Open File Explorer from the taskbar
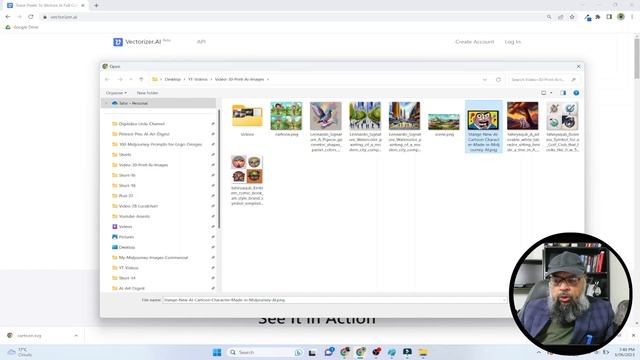Image resolution: width=640 pixels, height=360 pixels. pyautogui.click(x=423, y=352)
